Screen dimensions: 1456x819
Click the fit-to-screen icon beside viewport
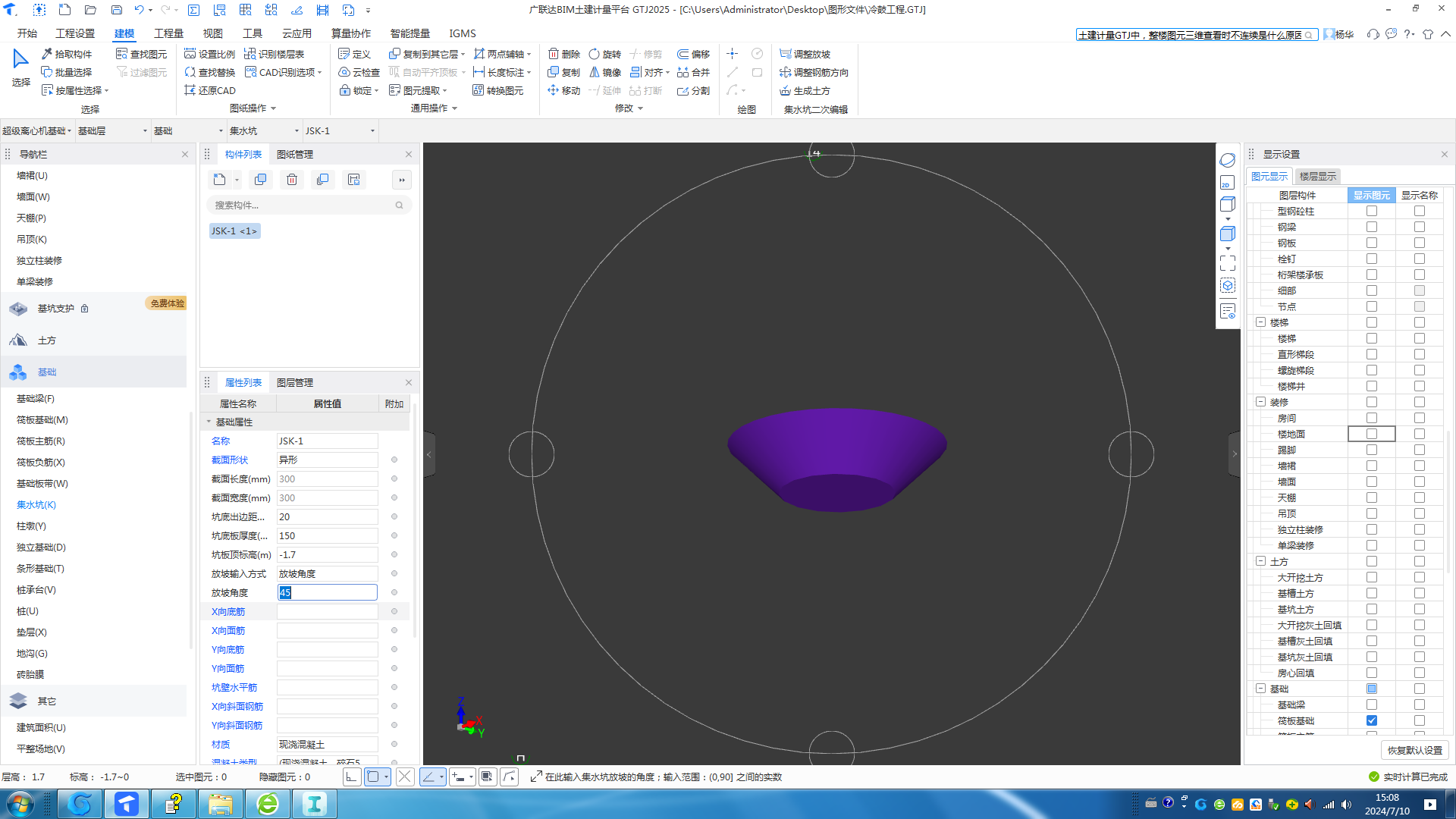(1228, 263)
